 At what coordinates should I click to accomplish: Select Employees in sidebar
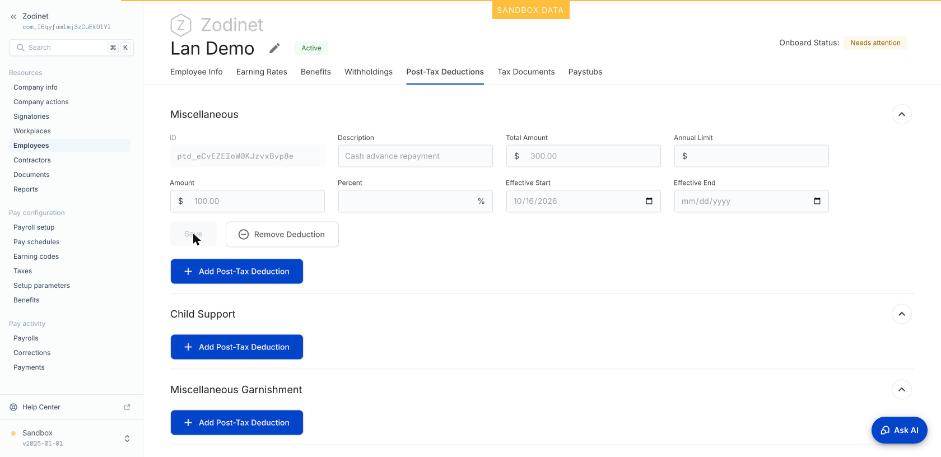pos(31,146)
